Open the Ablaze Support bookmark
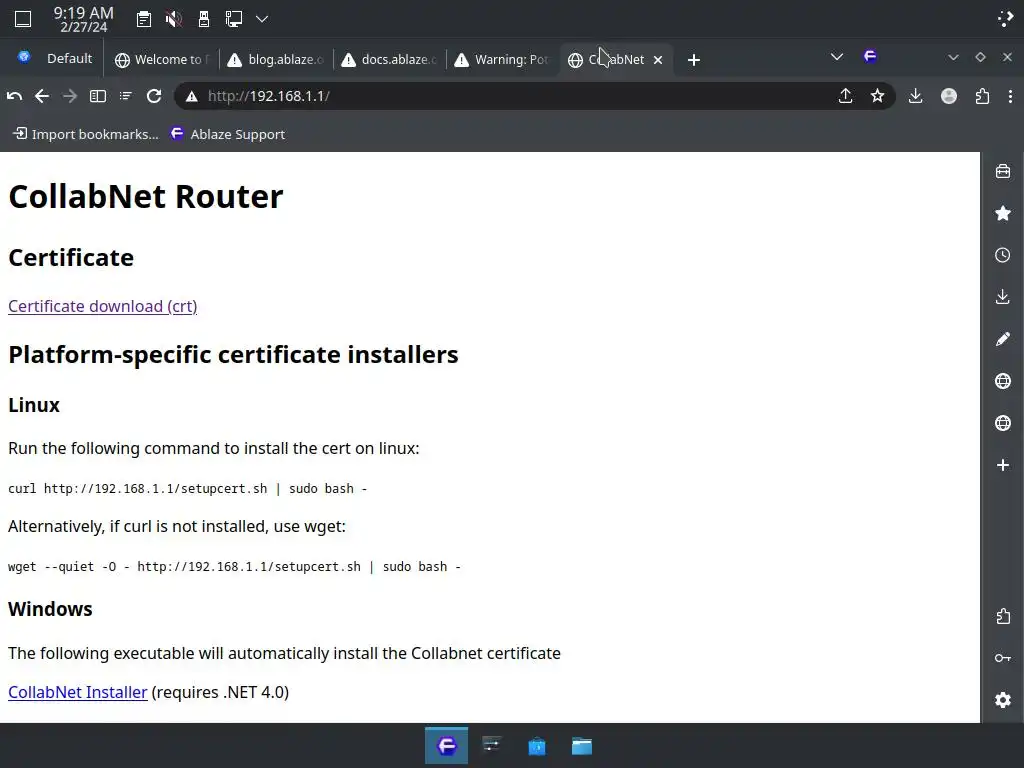Viewport: 1024px width, 768px height. pyautogui.click(x=228, y=134)
